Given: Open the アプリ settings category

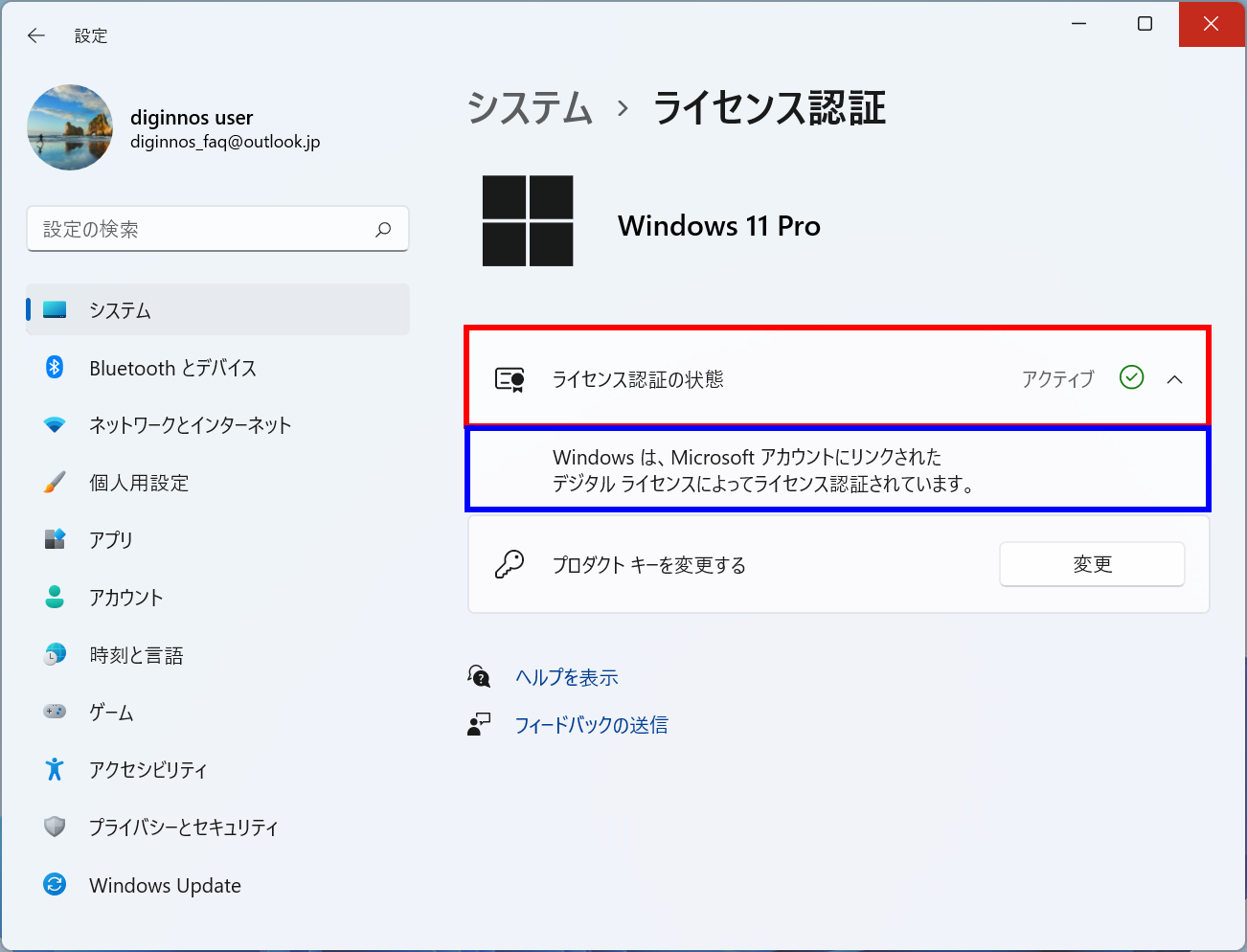Looking at the screenshot, I should click(218, 539).
